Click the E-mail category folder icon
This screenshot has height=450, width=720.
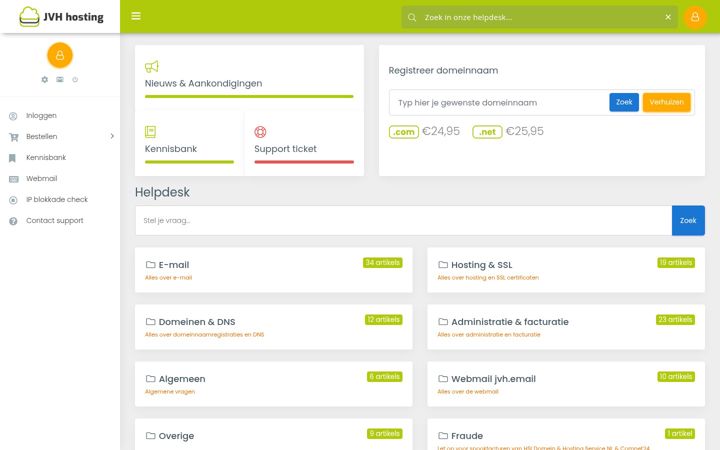(150, 264)
